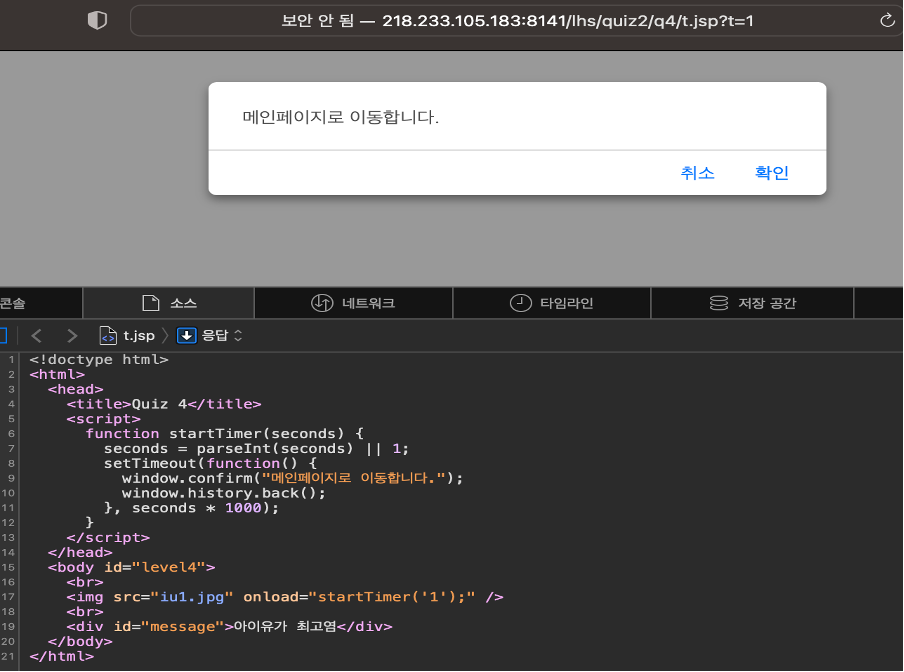904x672 pixels.
Task: Click the address bar URL field
Action: [517, 21]
